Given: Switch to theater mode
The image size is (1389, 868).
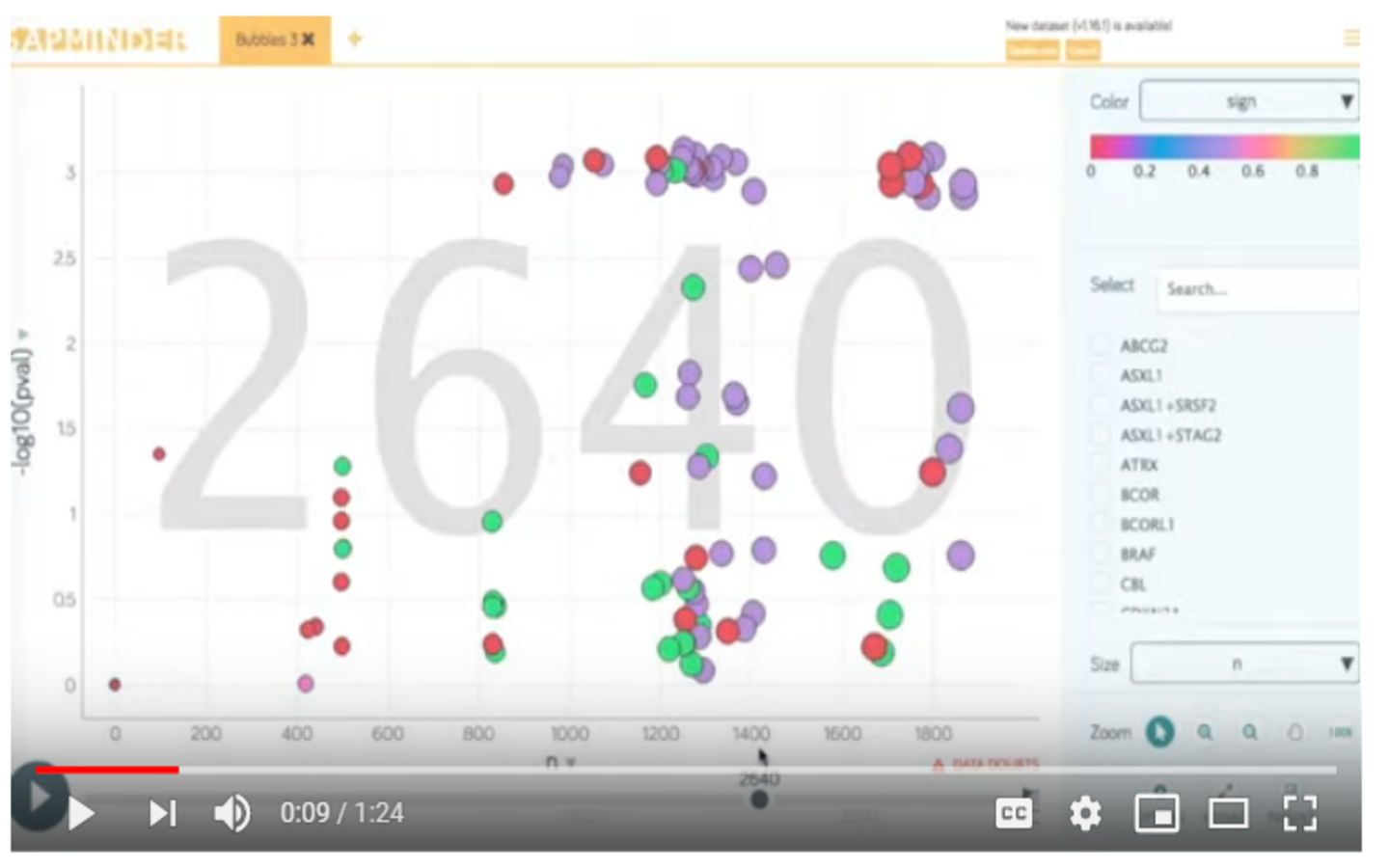Looking at the screenshot, I should [x=1228, y=814].
